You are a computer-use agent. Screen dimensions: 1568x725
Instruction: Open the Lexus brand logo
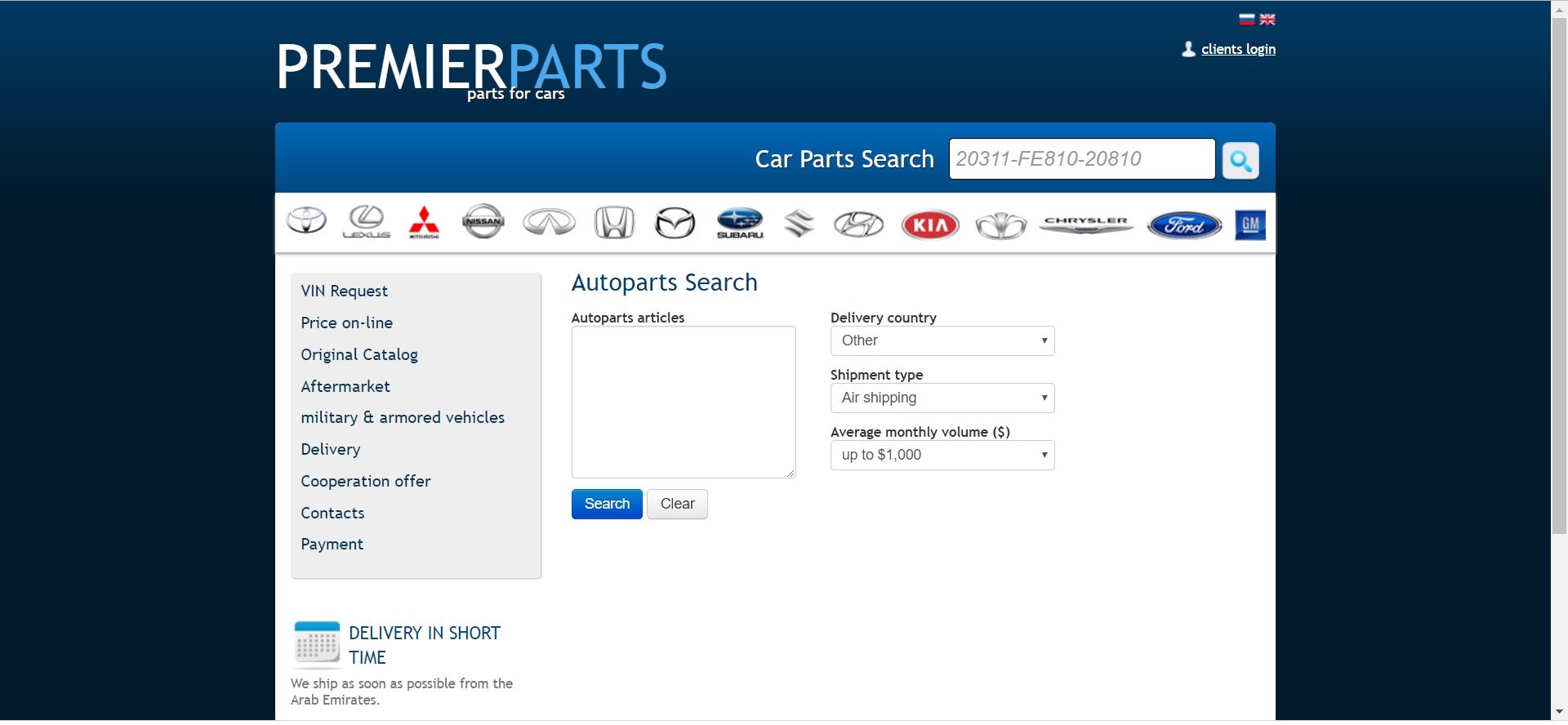(366, 221)
